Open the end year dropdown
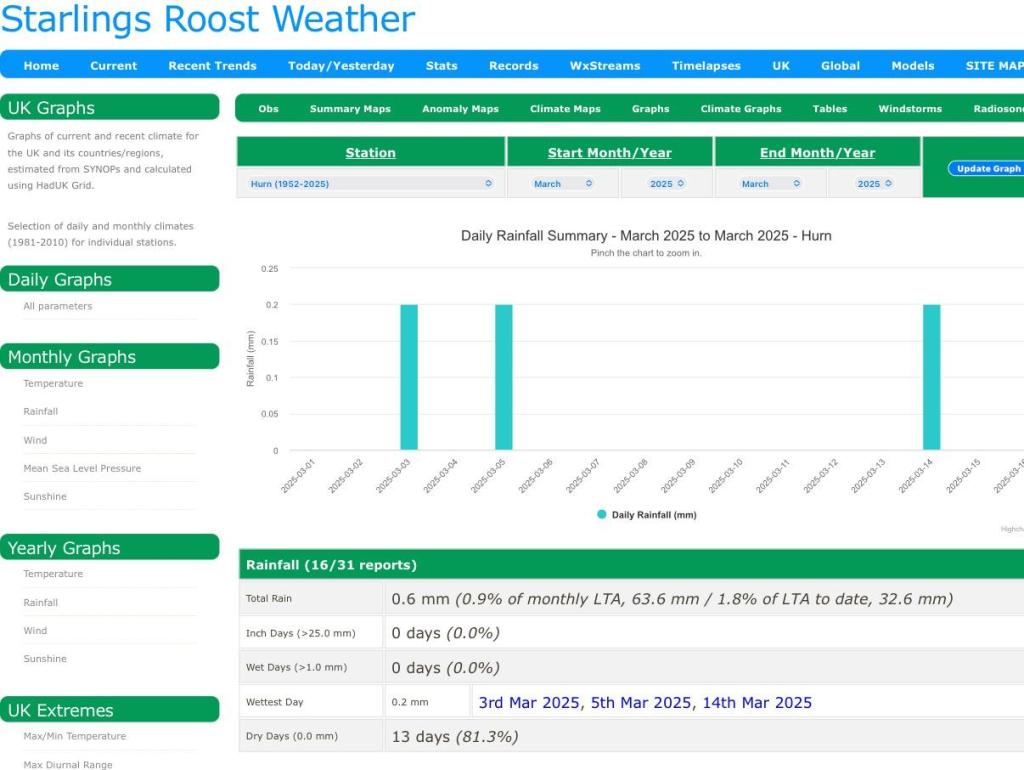This screenshot has width=1024, height=770. (x=874, y=184)
